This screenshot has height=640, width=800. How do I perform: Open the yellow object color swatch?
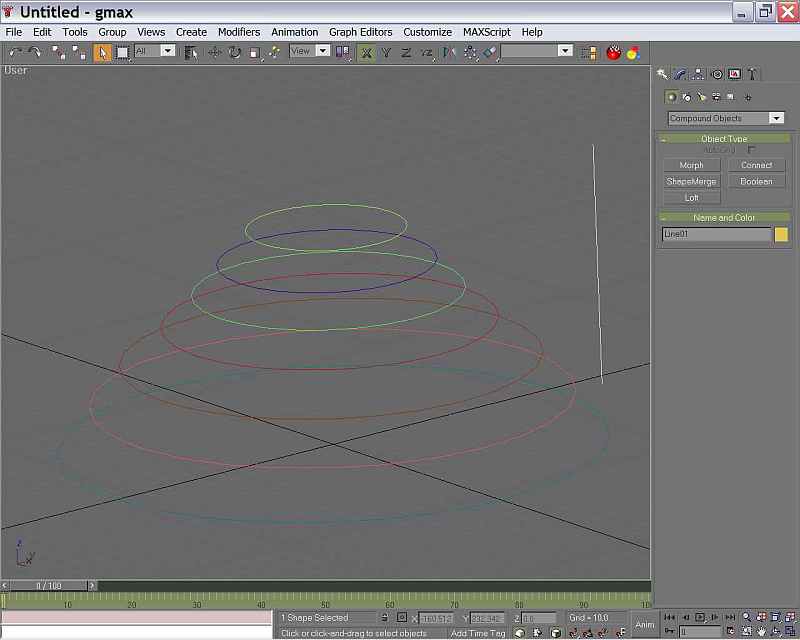coord(781,234)
